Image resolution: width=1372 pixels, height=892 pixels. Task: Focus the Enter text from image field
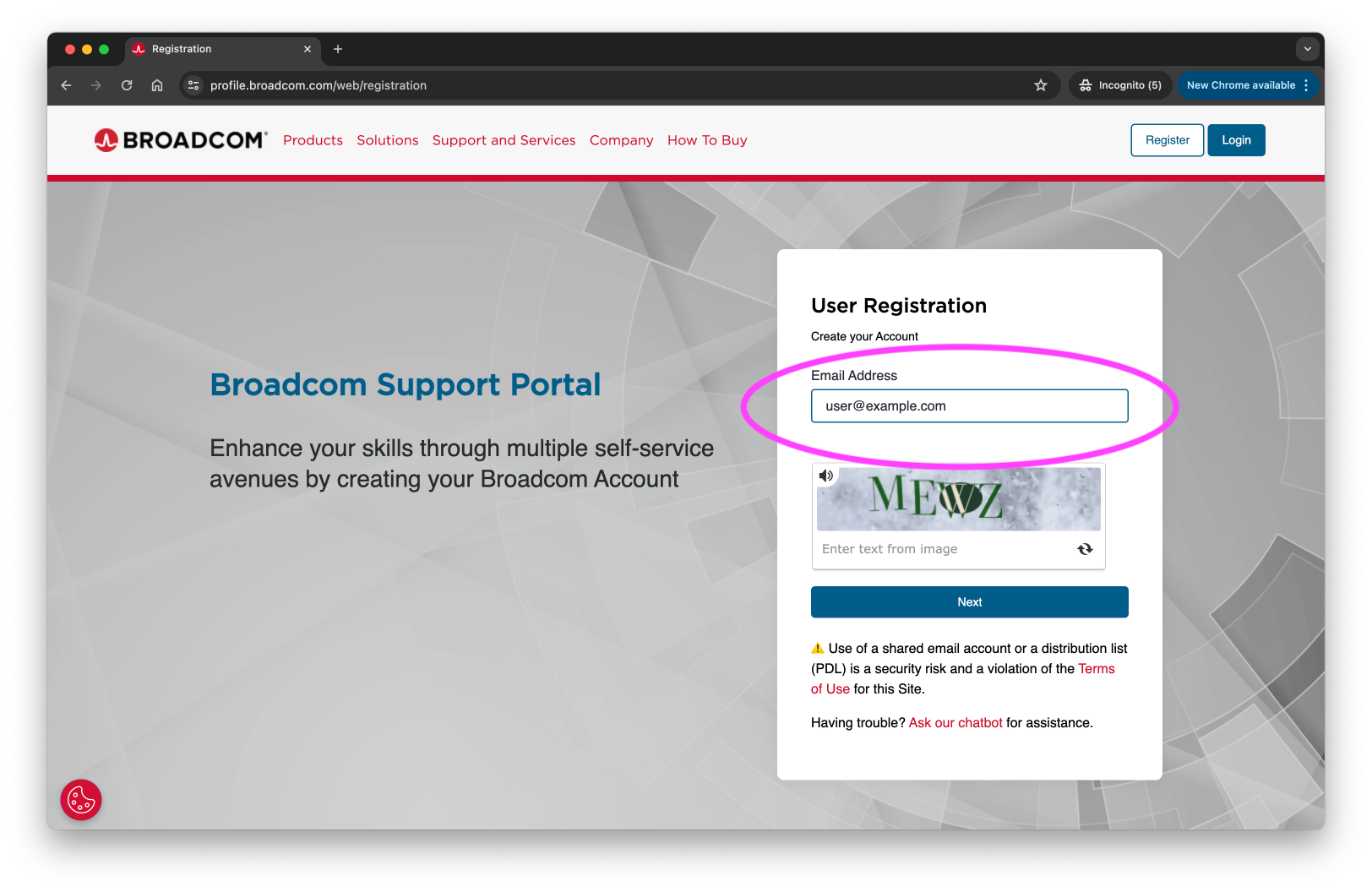(x=942, y=549)
